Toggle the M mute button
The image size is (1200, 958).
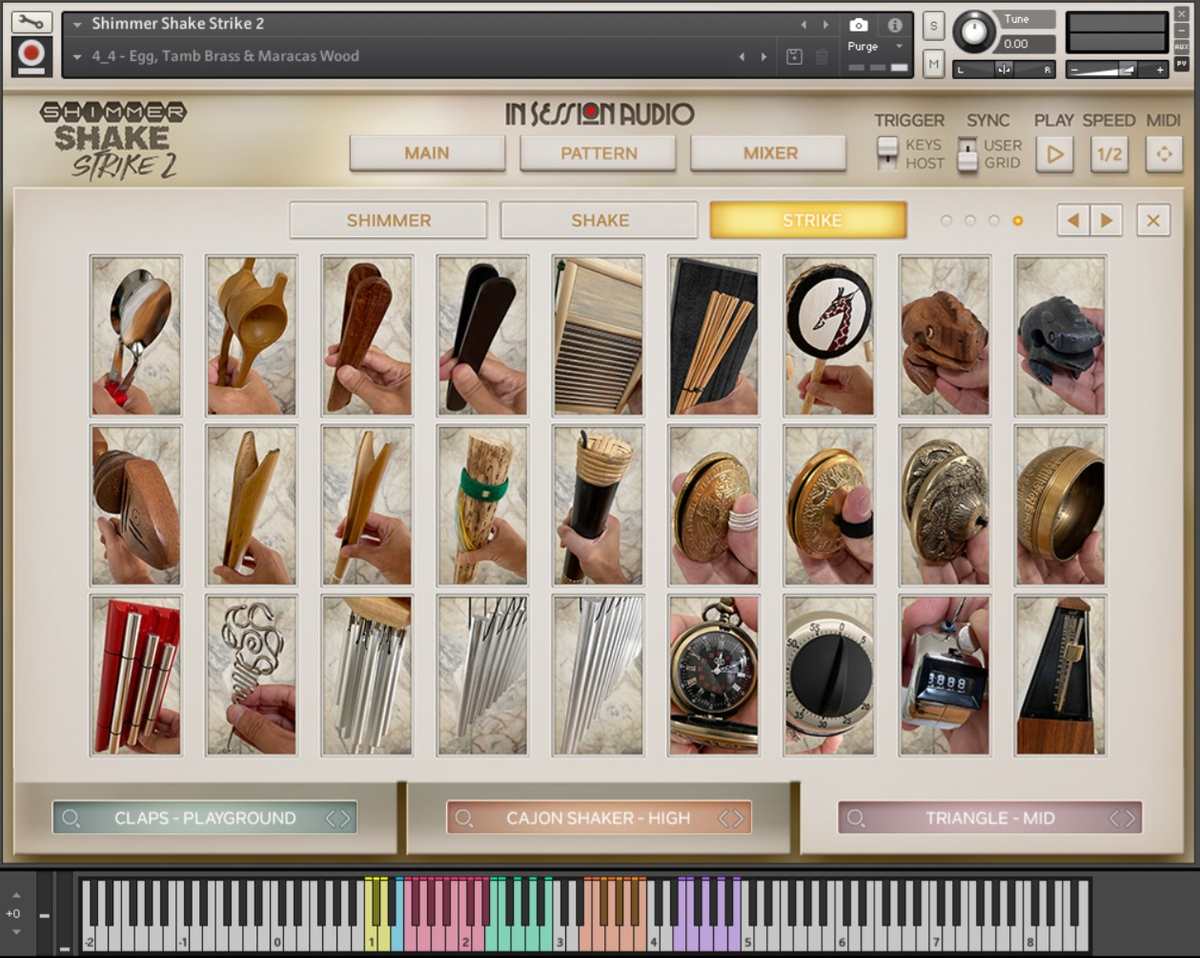933,63
